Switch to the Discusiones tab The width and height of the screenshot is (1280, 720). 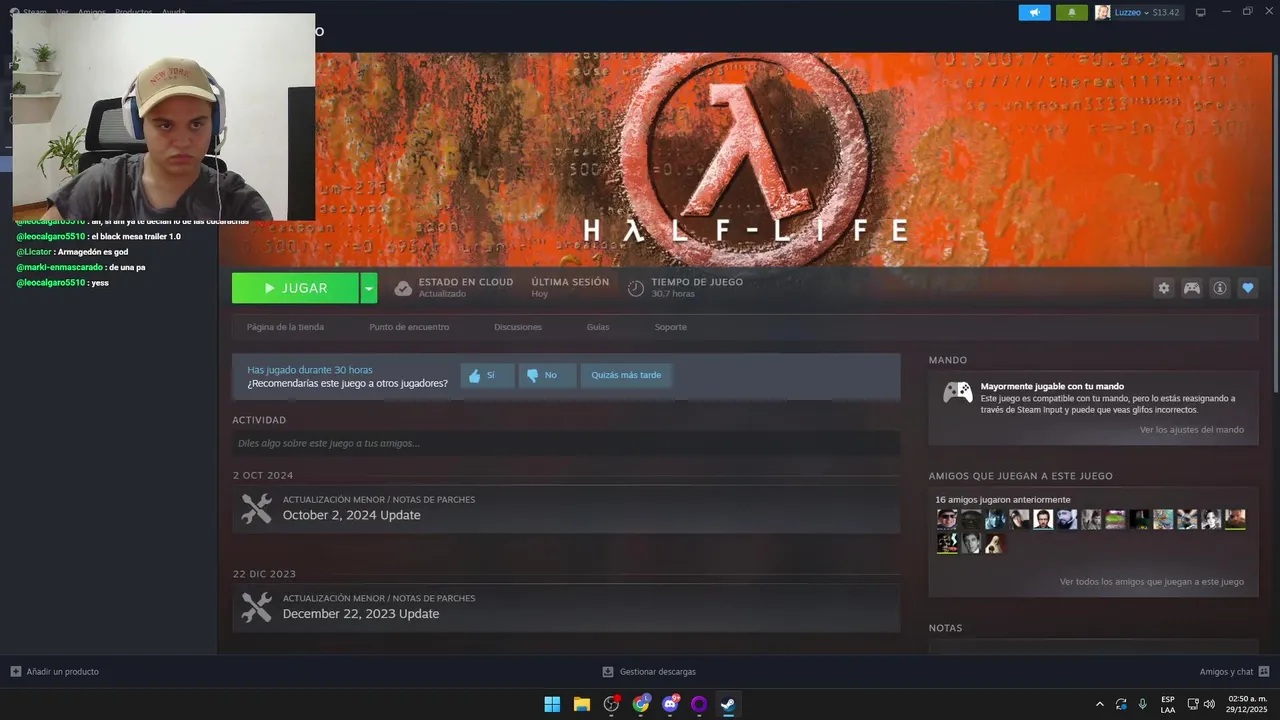point(518,327)
